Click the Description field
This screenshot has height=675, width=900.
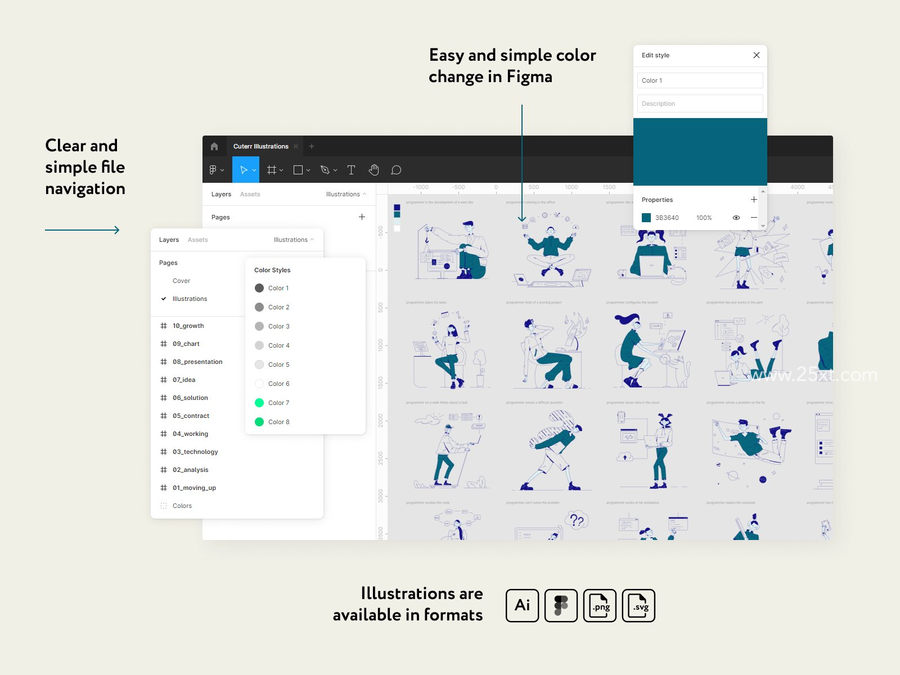(x=700, y=104)
